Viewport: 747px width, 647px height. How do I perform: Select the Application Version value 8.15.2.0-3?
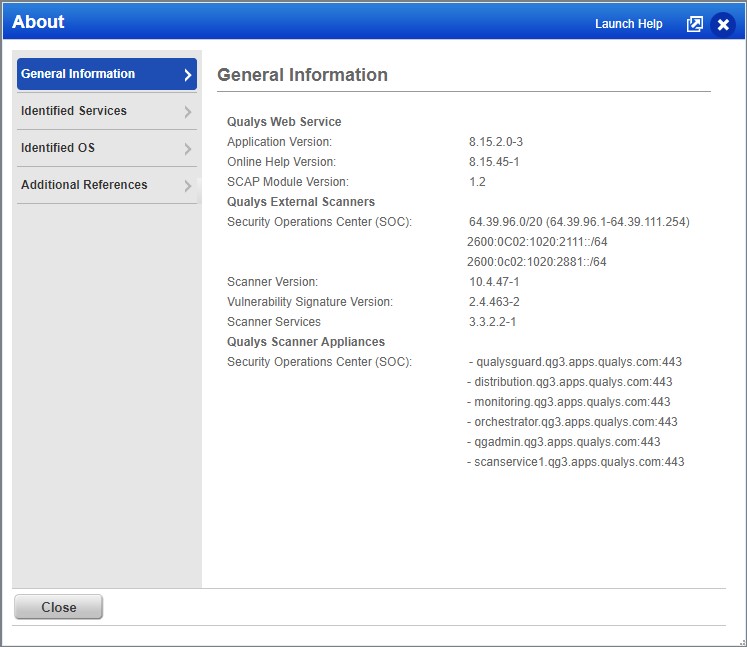click(496, 142)
